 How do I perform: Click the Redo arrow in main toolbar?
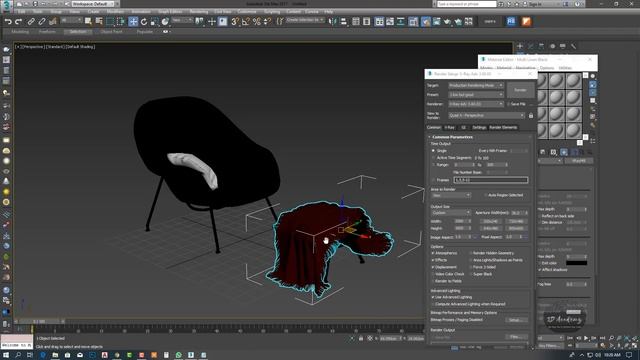click(x=18, y=21)
